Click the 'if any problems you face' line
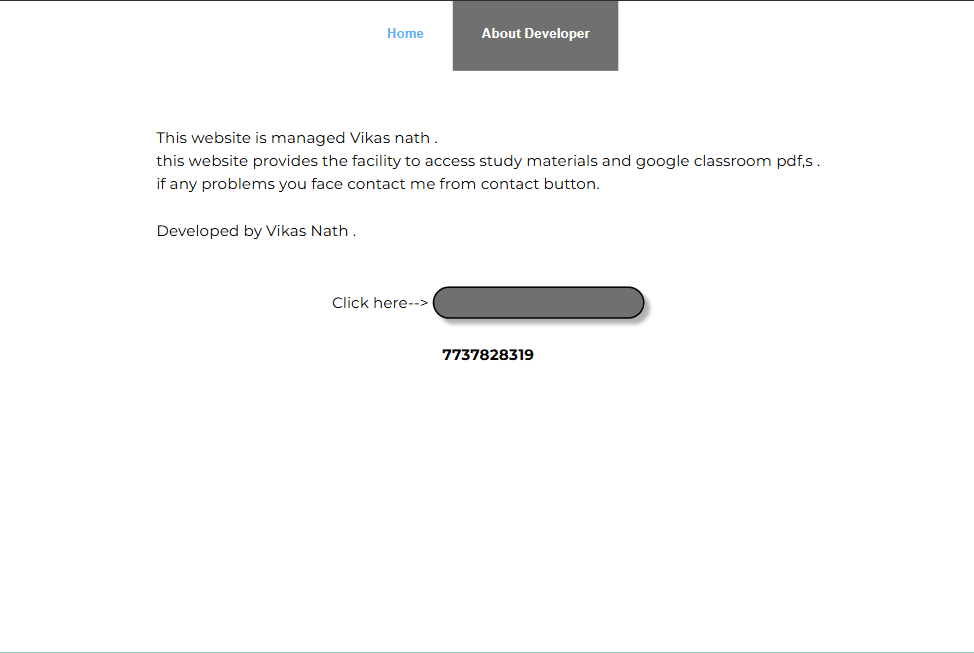This screenshot has height=653, width=974. point(378,184)
